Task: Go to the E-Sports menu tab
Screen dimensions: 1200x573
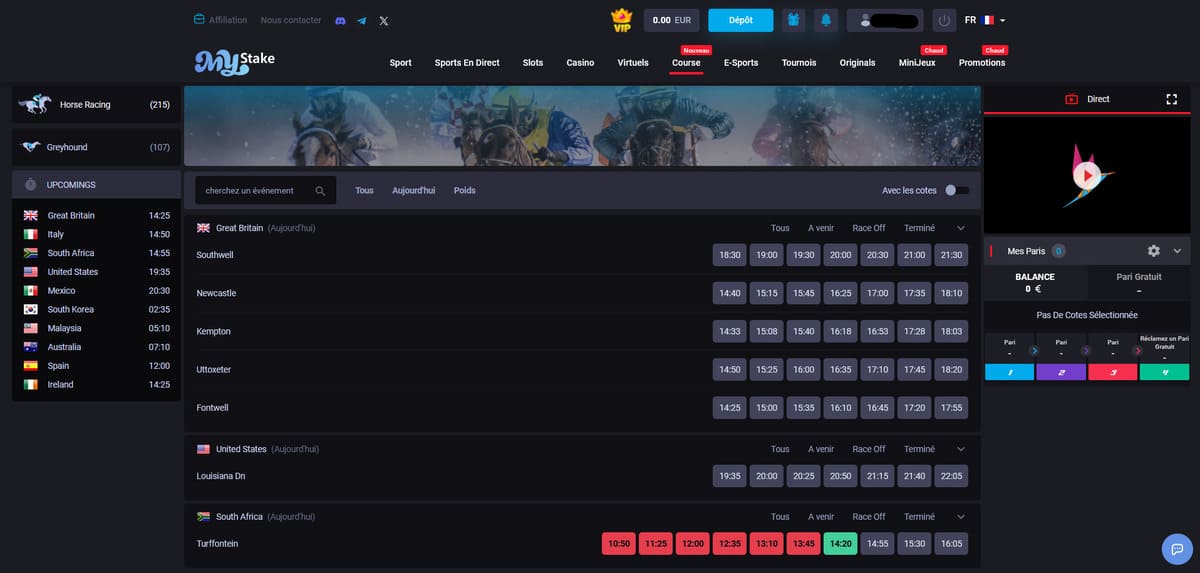Action: (741, 63)
